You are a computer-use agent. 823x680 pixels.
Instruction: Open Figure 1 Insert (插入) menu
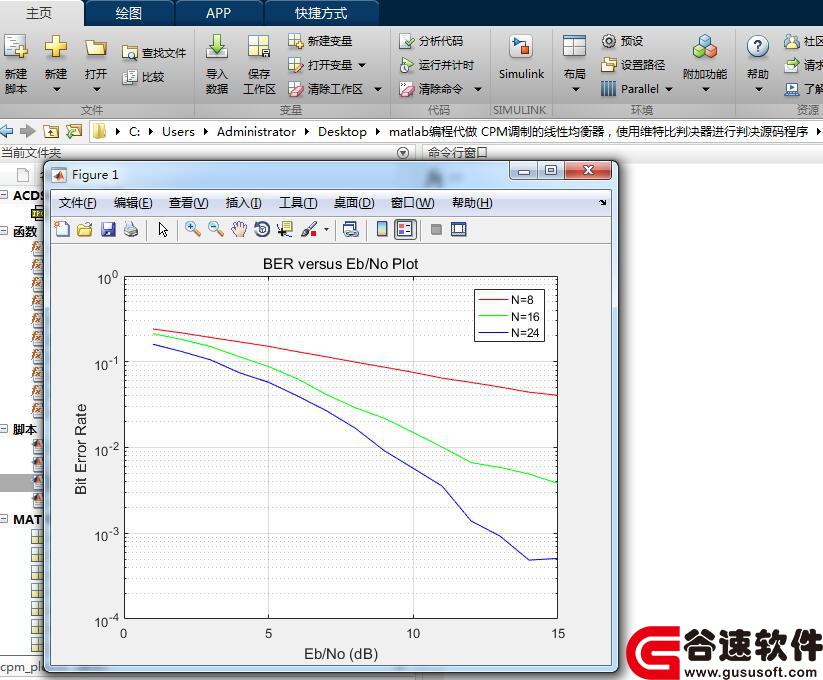[244, 203]
